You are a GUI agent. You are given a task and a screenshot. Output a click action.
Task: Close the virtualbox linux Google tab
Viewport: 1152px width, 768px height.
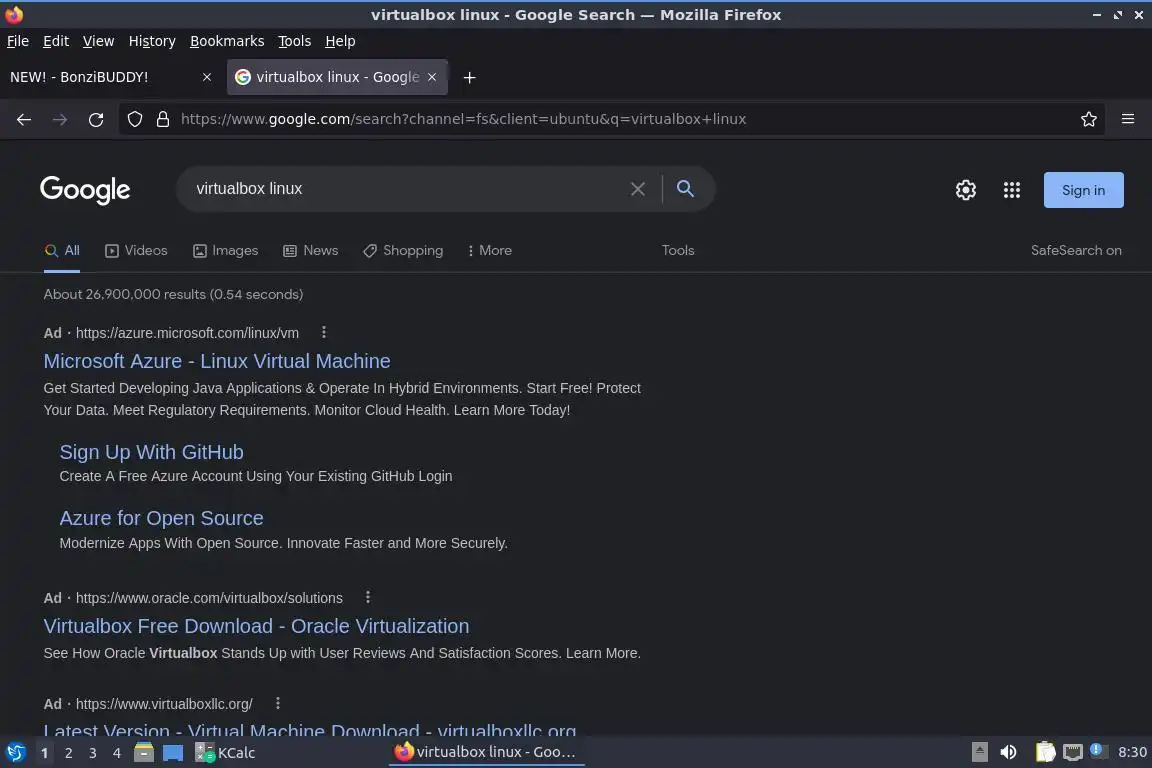[x=432, y=76]
